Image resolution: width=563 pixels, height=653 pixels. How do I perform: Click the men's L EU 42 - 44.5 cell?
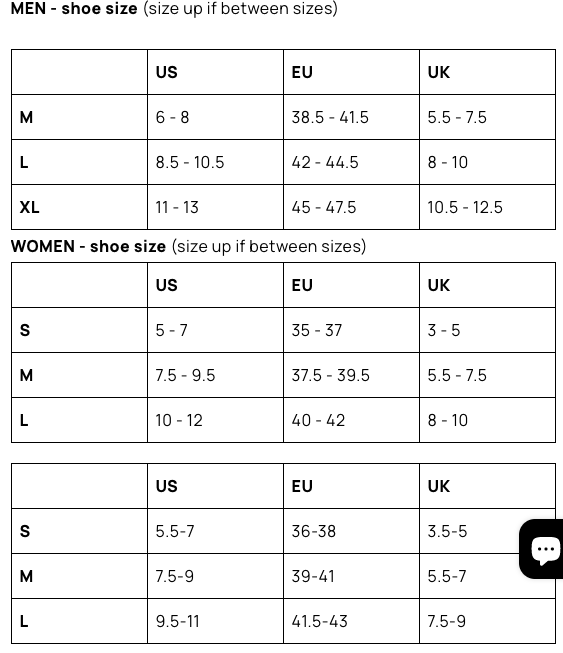tap(351, 162)
